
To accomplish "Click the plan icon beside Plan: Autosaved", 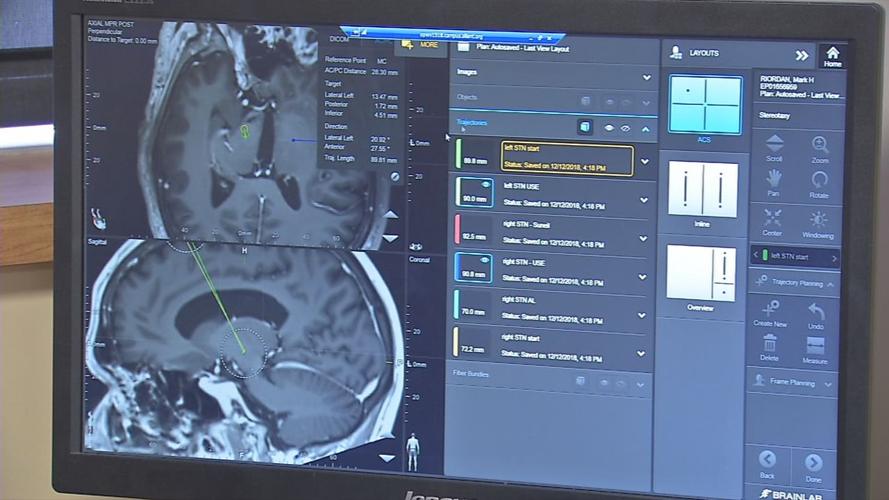I will 464,47.
